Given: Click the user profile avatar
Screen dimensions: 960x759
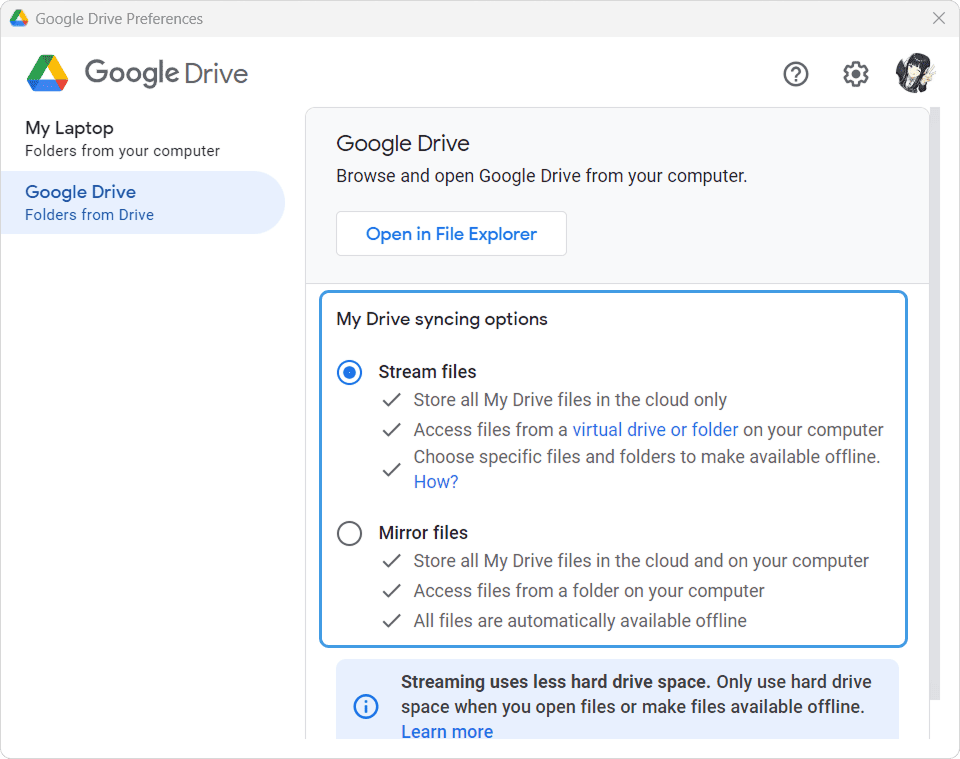Looking at the screenshot, I should 915,73.
